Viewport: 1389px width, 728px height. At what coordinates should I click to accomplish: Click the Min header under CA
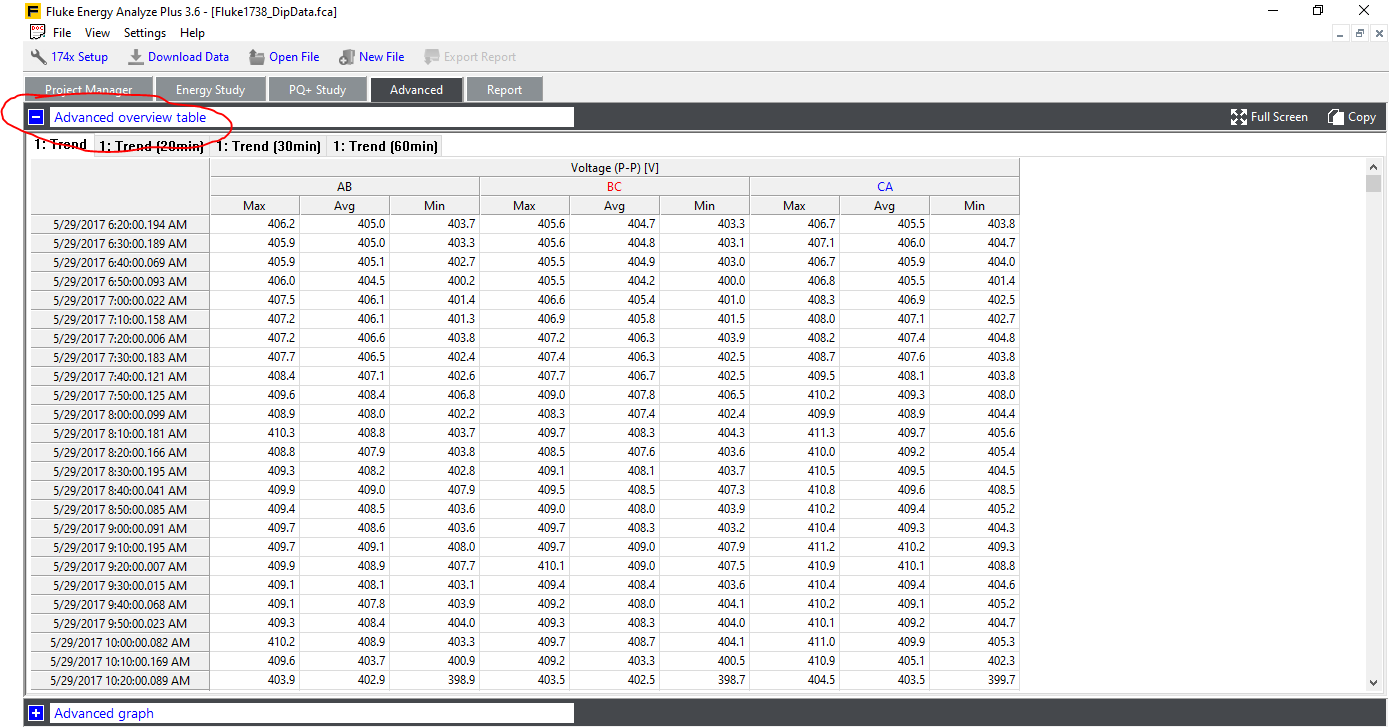tap(975, 206)
